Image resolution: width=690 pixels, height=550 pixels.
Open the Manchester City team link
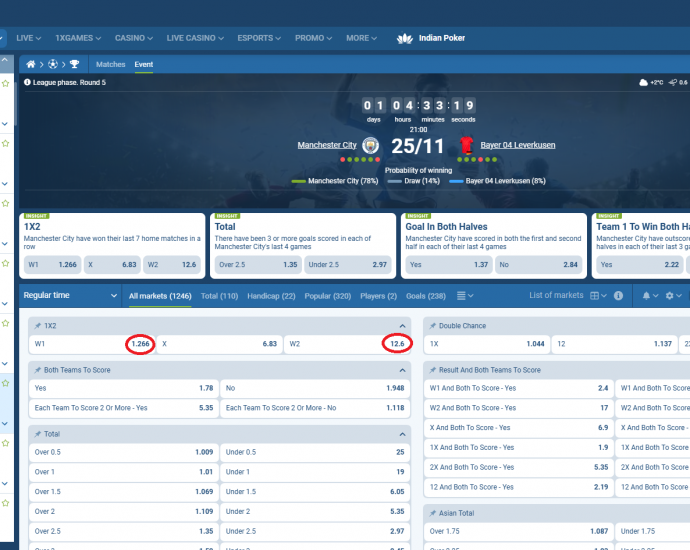(327, 145)
